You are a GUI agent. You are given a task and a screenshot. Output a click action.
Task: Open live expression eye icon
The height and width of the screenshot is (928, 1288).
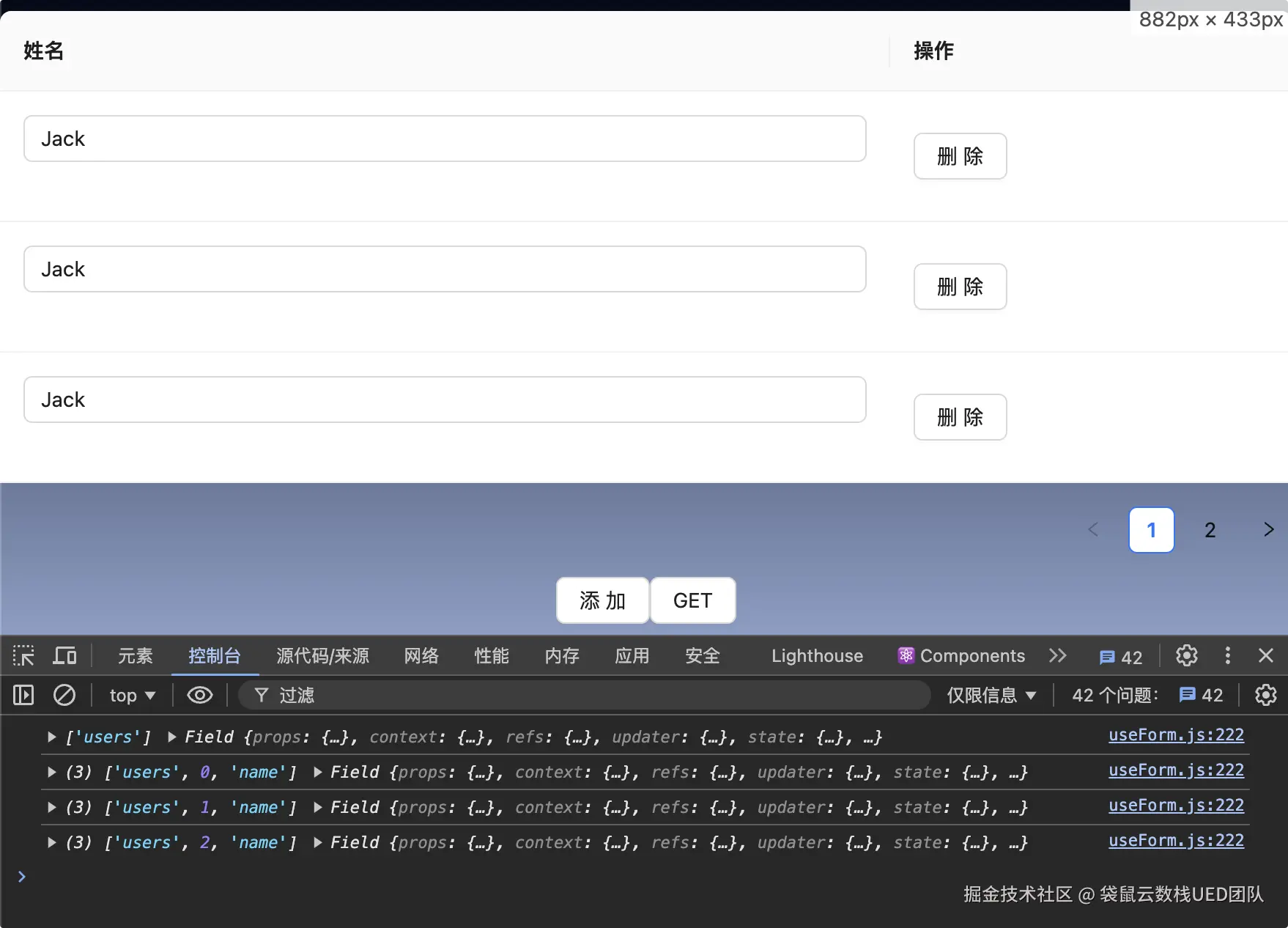pyautogui.click(x=200, y=695)
